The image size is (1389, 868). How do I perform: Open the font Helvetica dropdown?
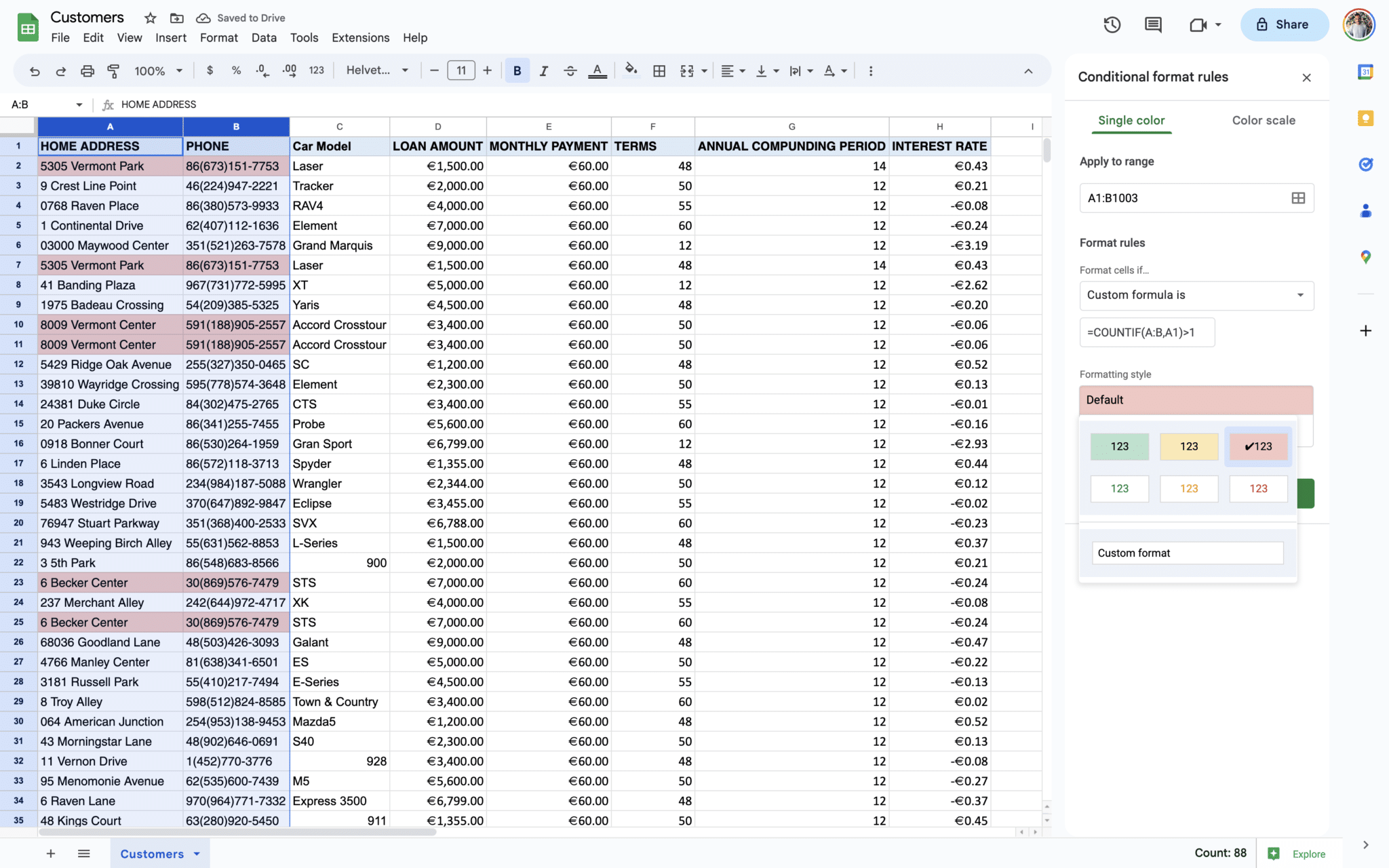[377, 71]
